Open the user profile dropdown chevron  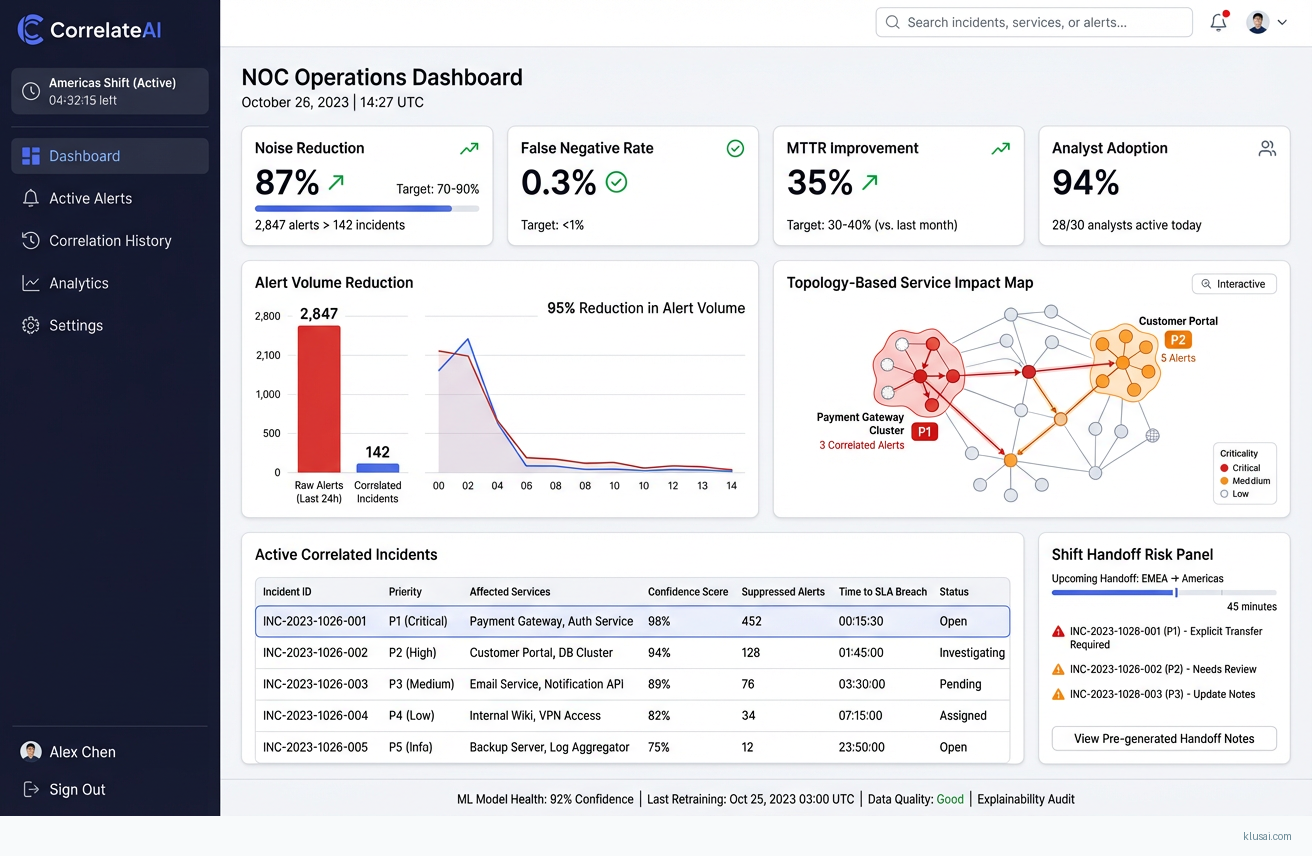click(1282, 22)
